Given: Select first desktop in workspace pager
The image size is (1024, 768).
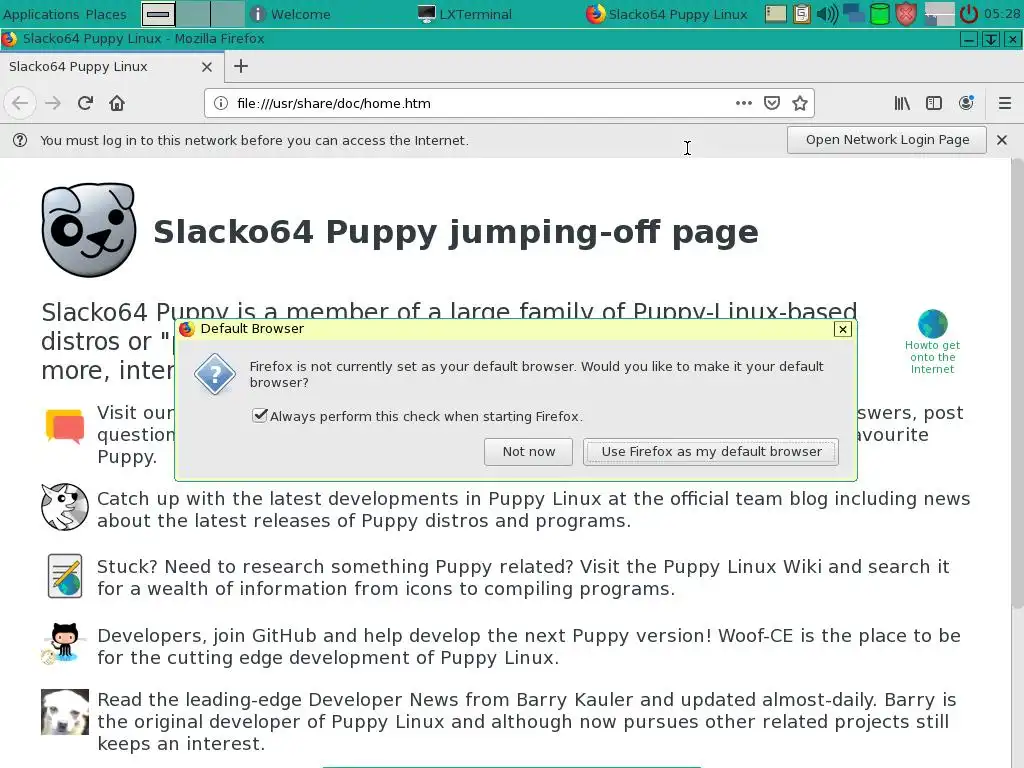Looking at the screenshot, I should click(x=158, y=14).
